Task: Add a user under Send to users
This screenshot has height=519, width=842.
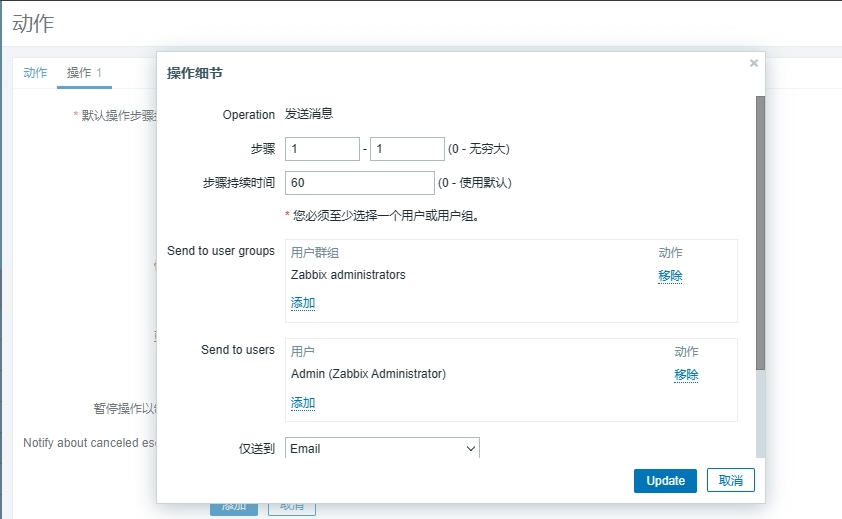Action: [303, 403]
